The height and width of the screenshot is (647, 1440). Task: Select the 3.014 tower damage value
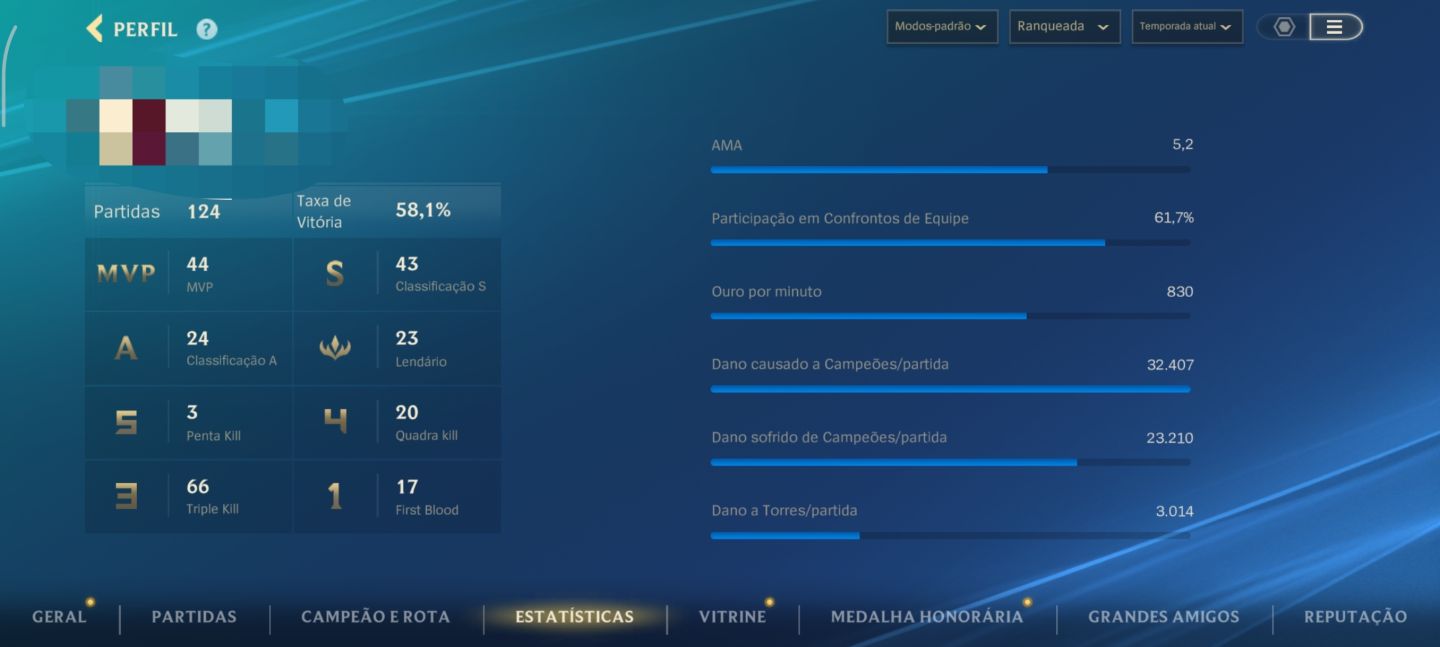1175,510
